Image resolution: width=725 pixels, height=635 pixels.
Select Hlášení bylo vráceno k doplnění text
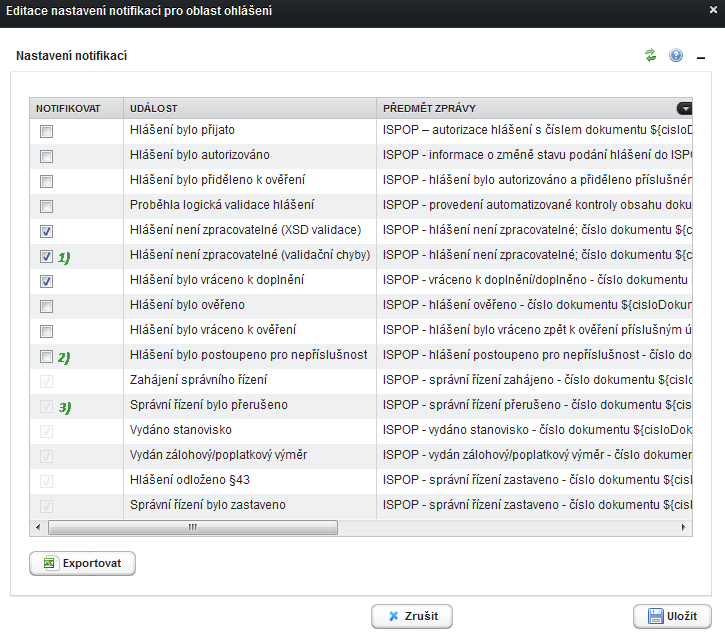217,280
